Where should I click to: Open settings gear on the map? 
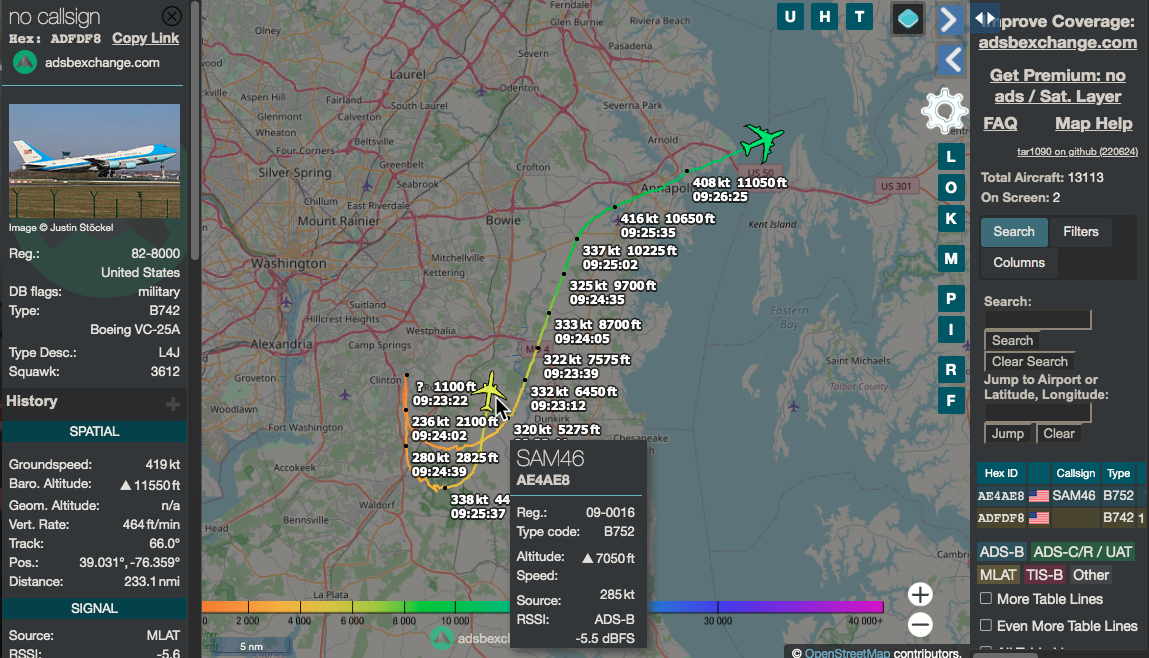coord(945,111)
